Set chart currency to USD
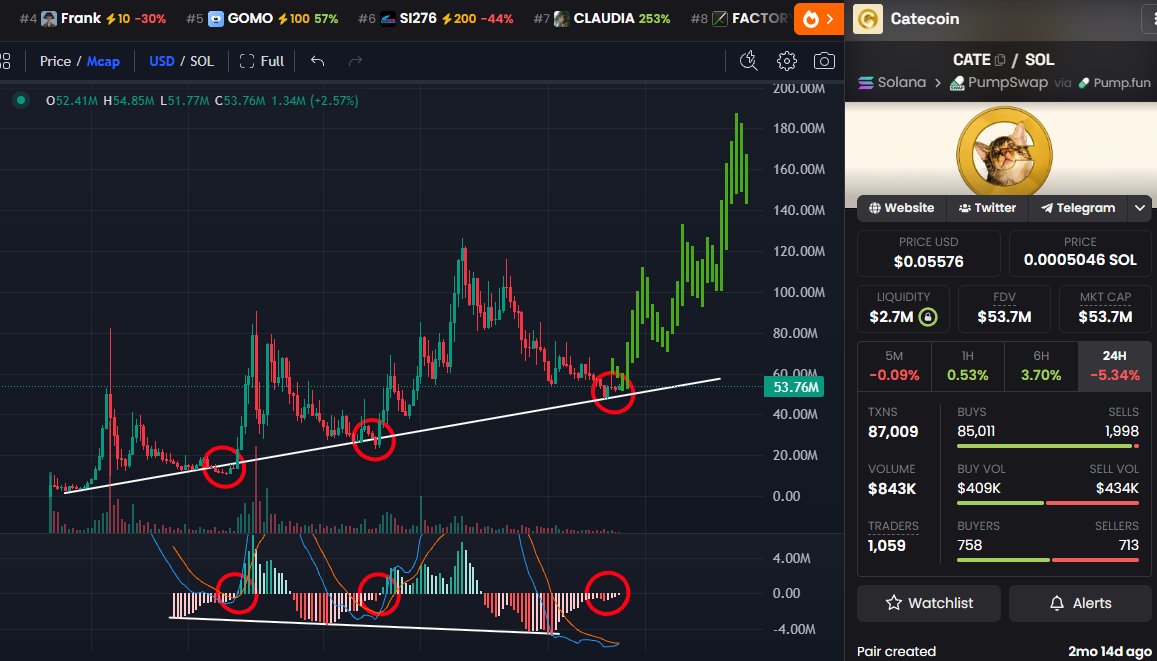This screenshot has height=661, width=1157. click(x=162, y=61)
